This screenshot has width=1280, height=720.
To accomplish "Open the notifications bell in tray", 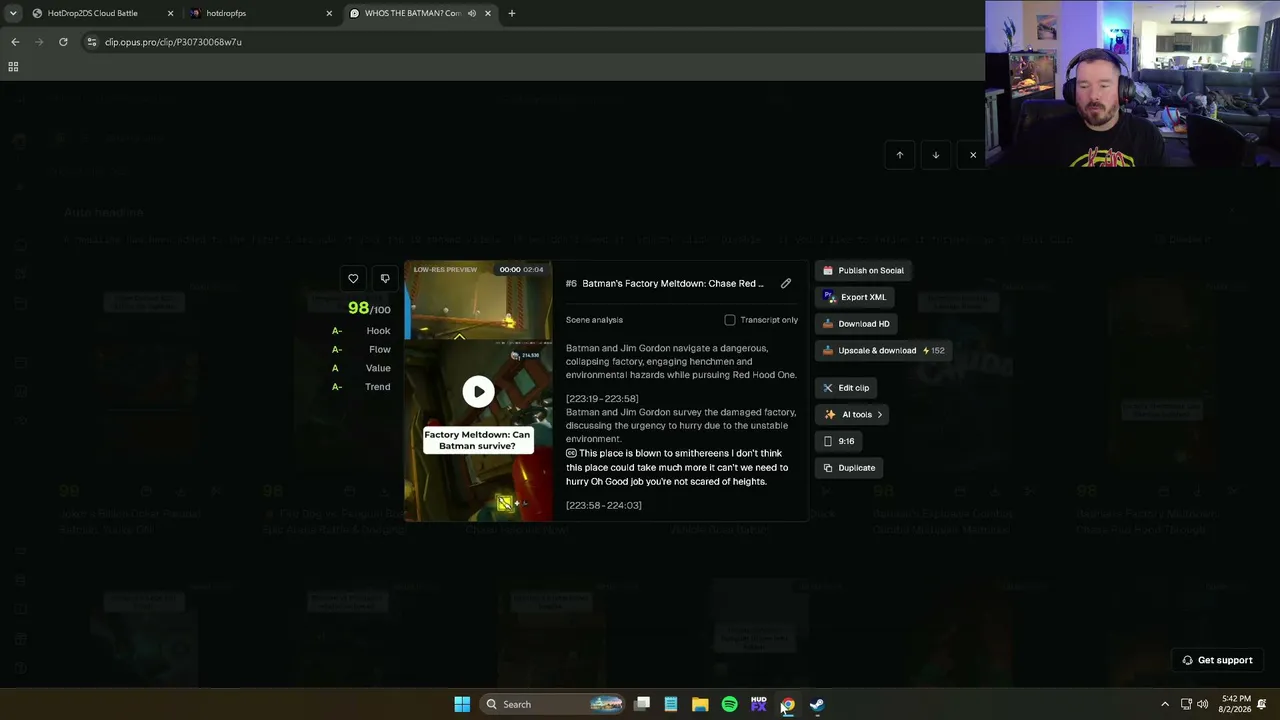I will [1263, 704].
